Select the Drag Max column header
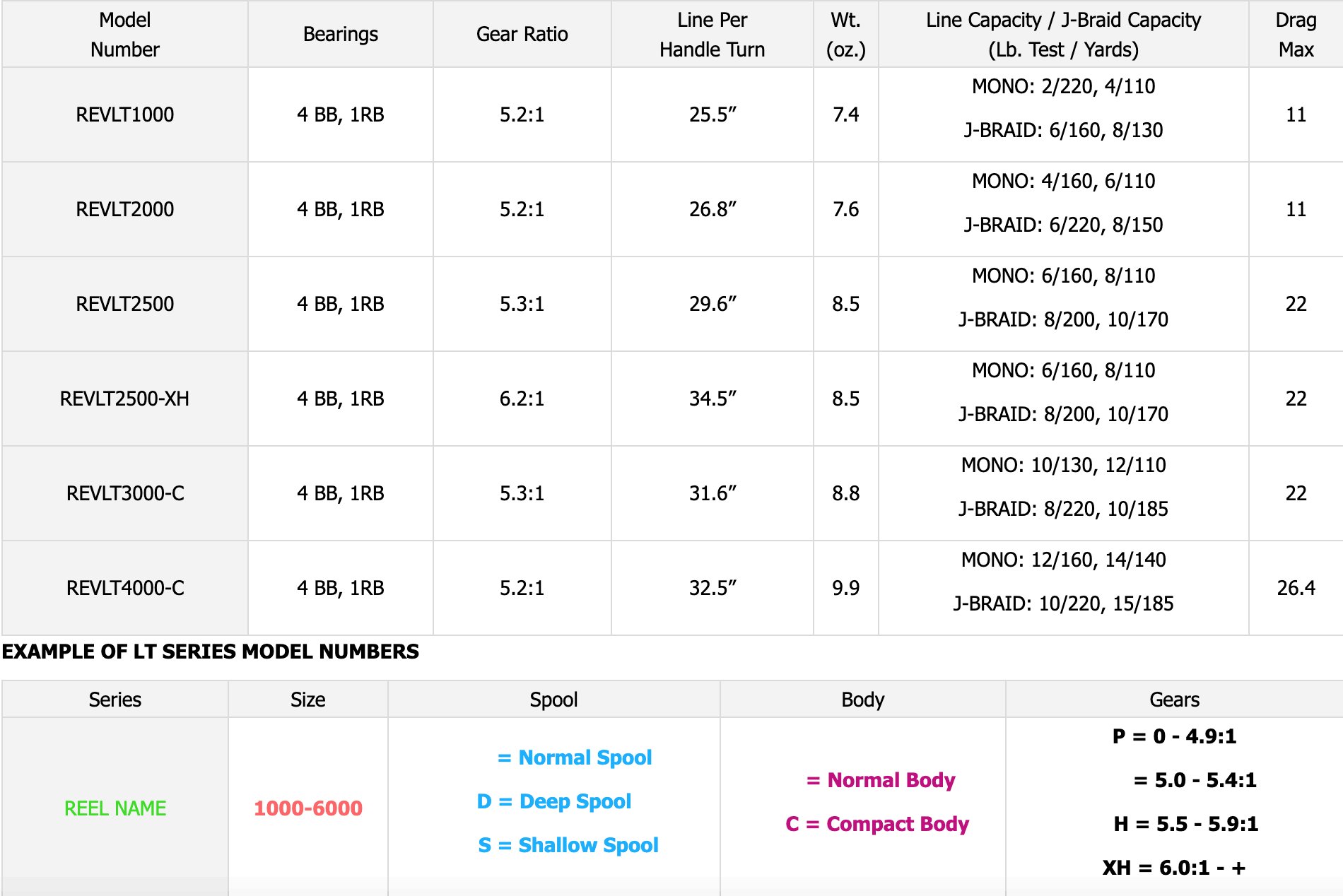This screenshot has height=896, width=1343. pyautogui.click(x=1296, y=34)
